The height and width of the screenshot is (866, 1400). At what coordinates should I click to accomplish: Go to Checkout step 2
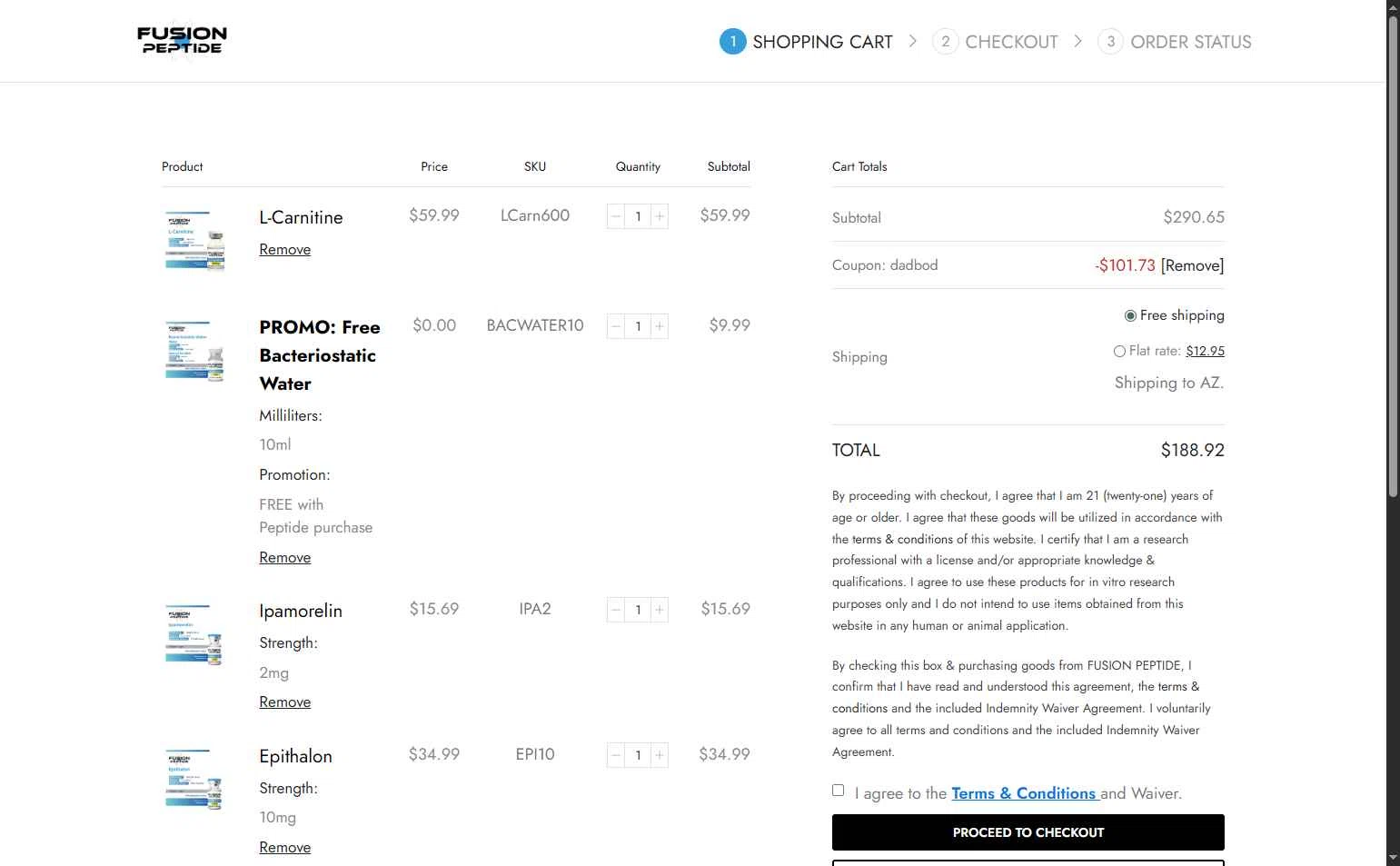(995, 42)
